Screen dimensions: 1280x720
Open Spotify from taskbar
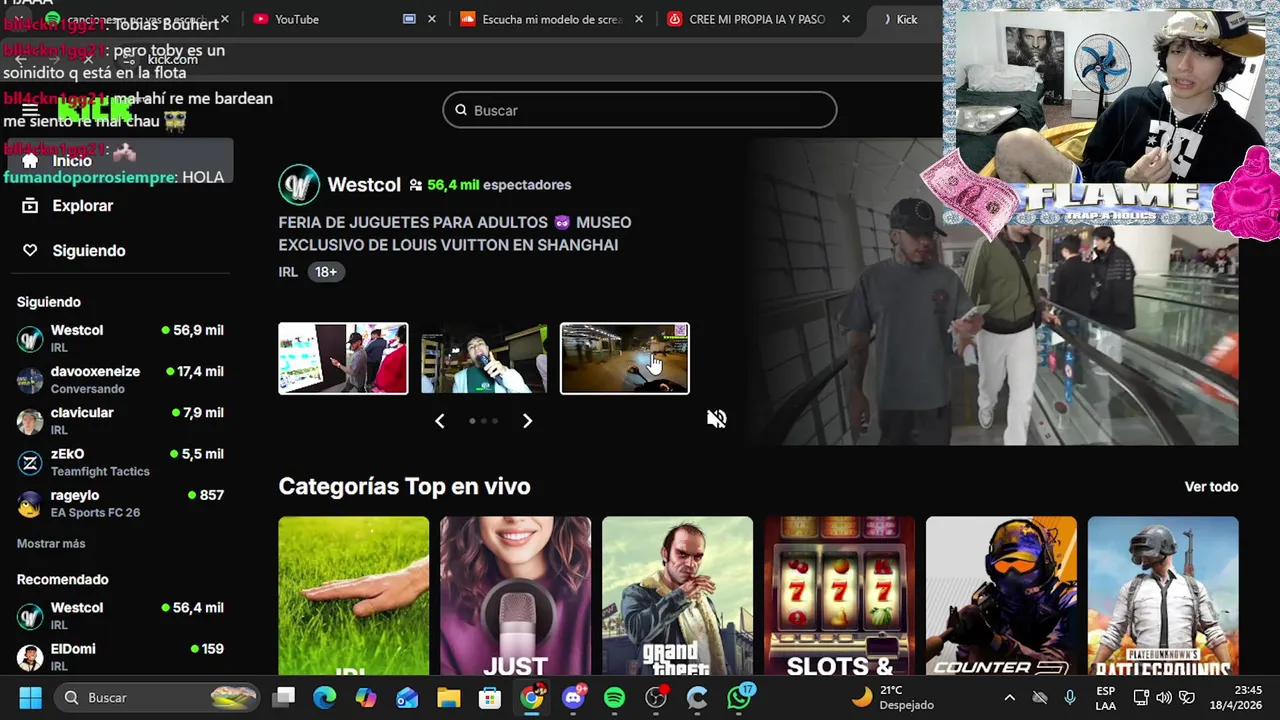click(614, 697)
